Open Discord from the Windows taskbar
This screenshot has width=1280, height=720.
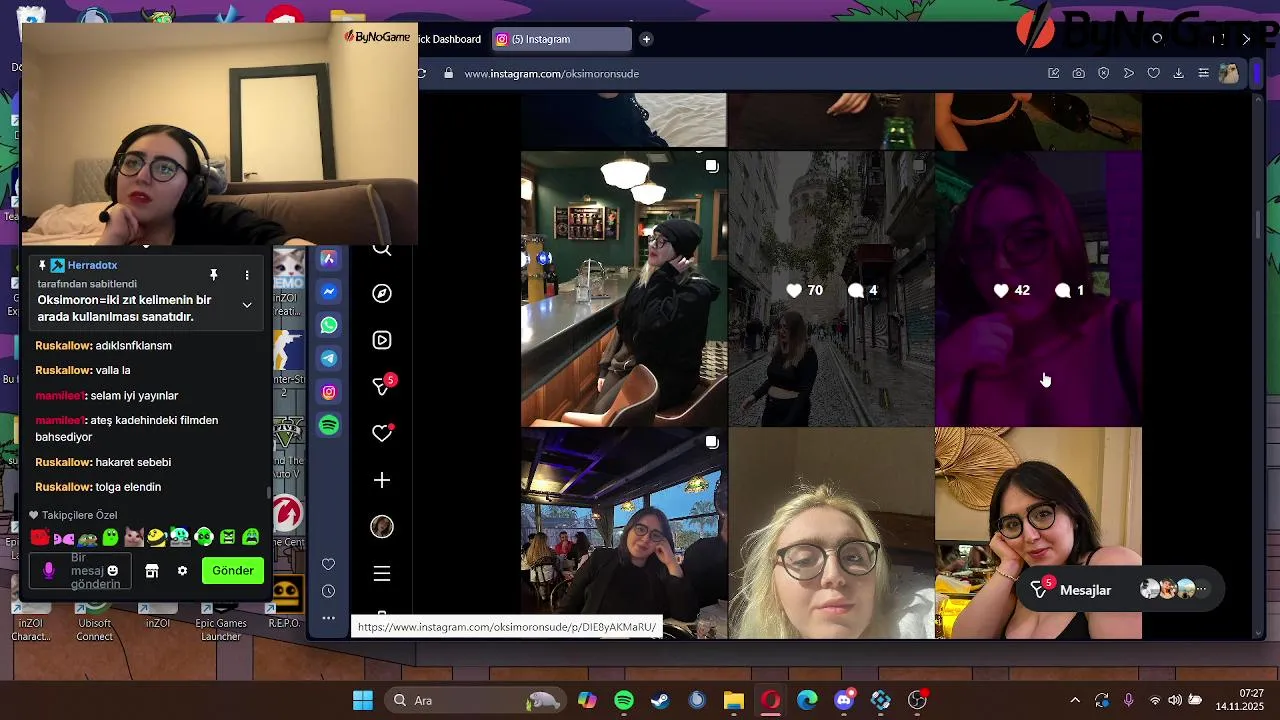(x=845, y=700)
